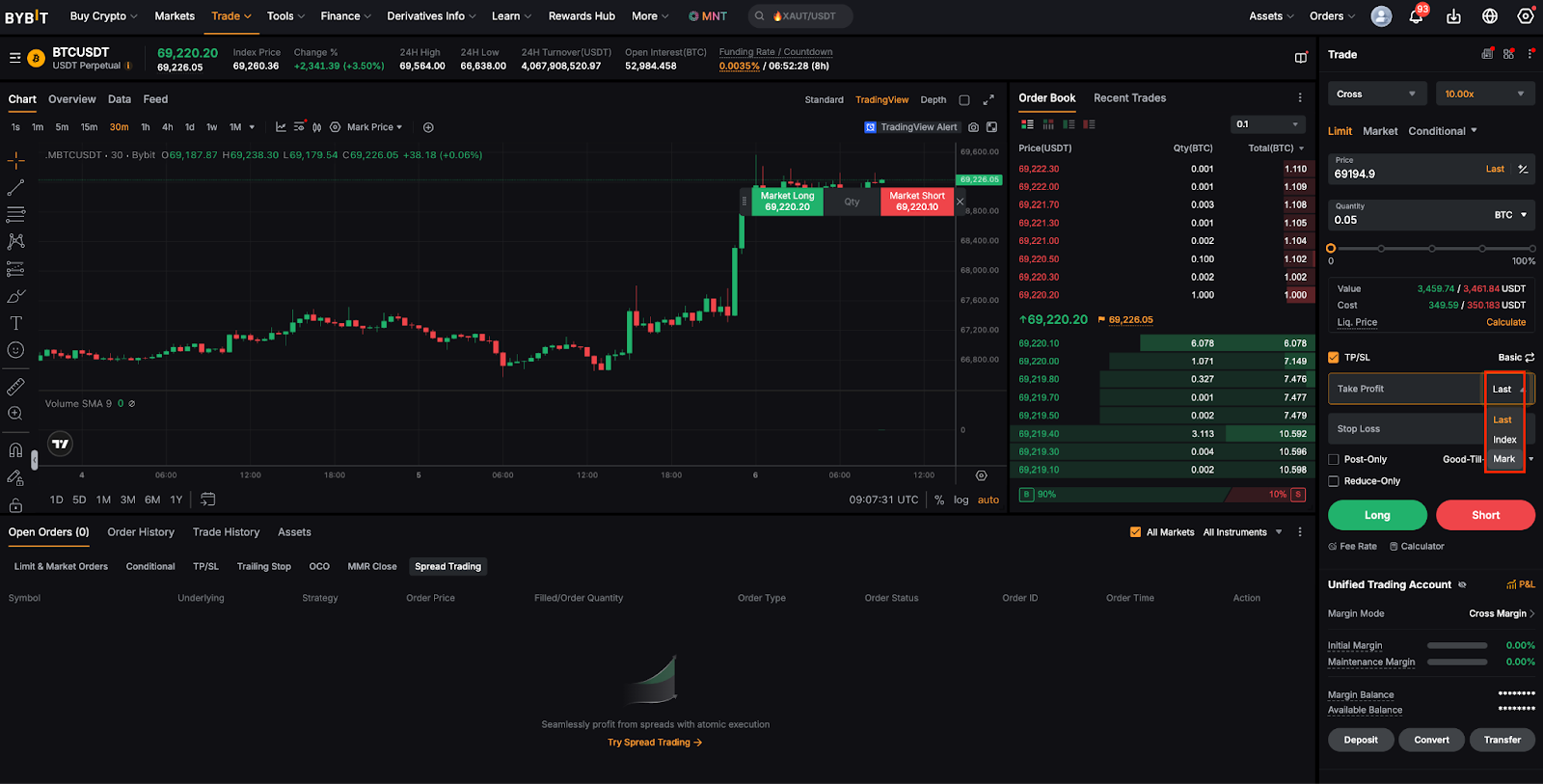Open the Calculator tool

[1417, 547]
